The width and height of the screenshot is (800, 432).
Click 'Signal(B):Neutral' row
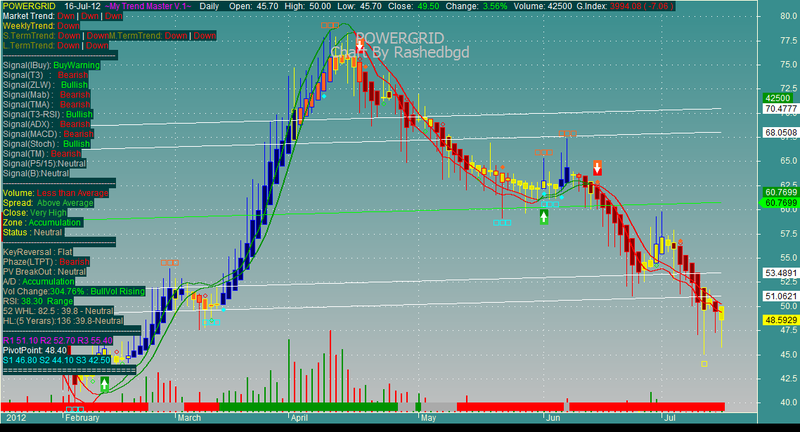[x=36, y=173]
